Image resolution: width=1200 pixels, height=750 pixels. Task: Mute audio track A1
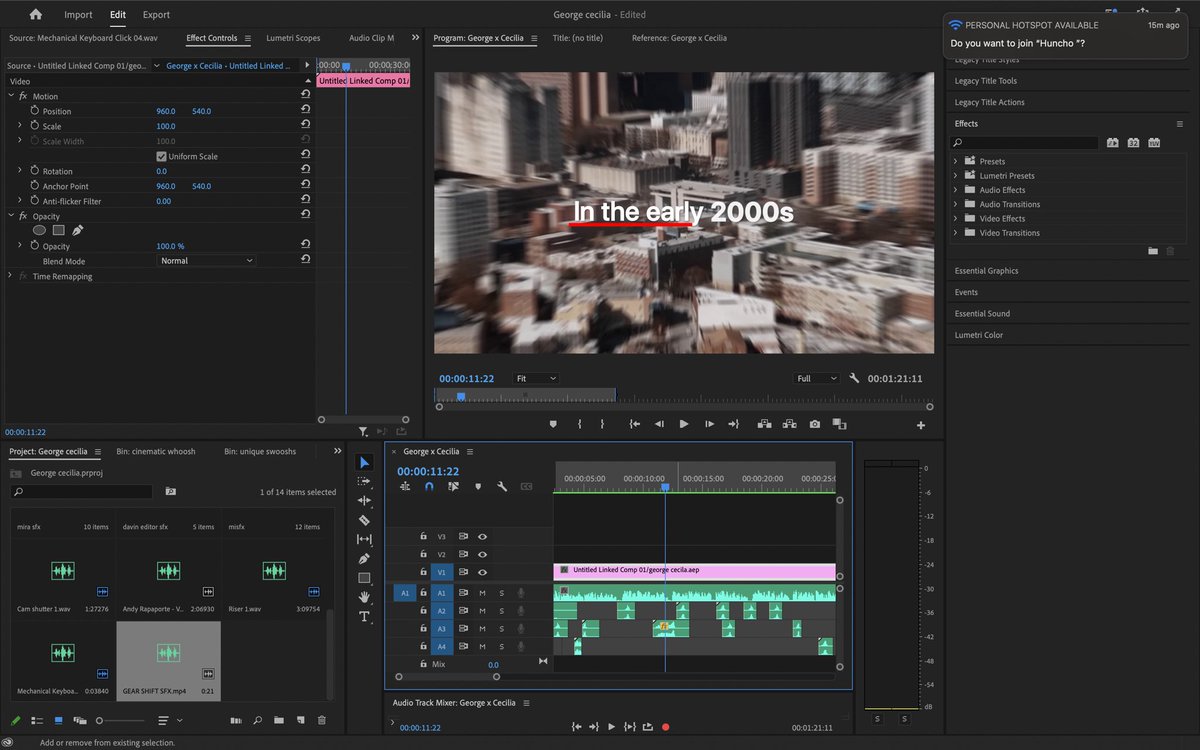click(x=483, y=593)
